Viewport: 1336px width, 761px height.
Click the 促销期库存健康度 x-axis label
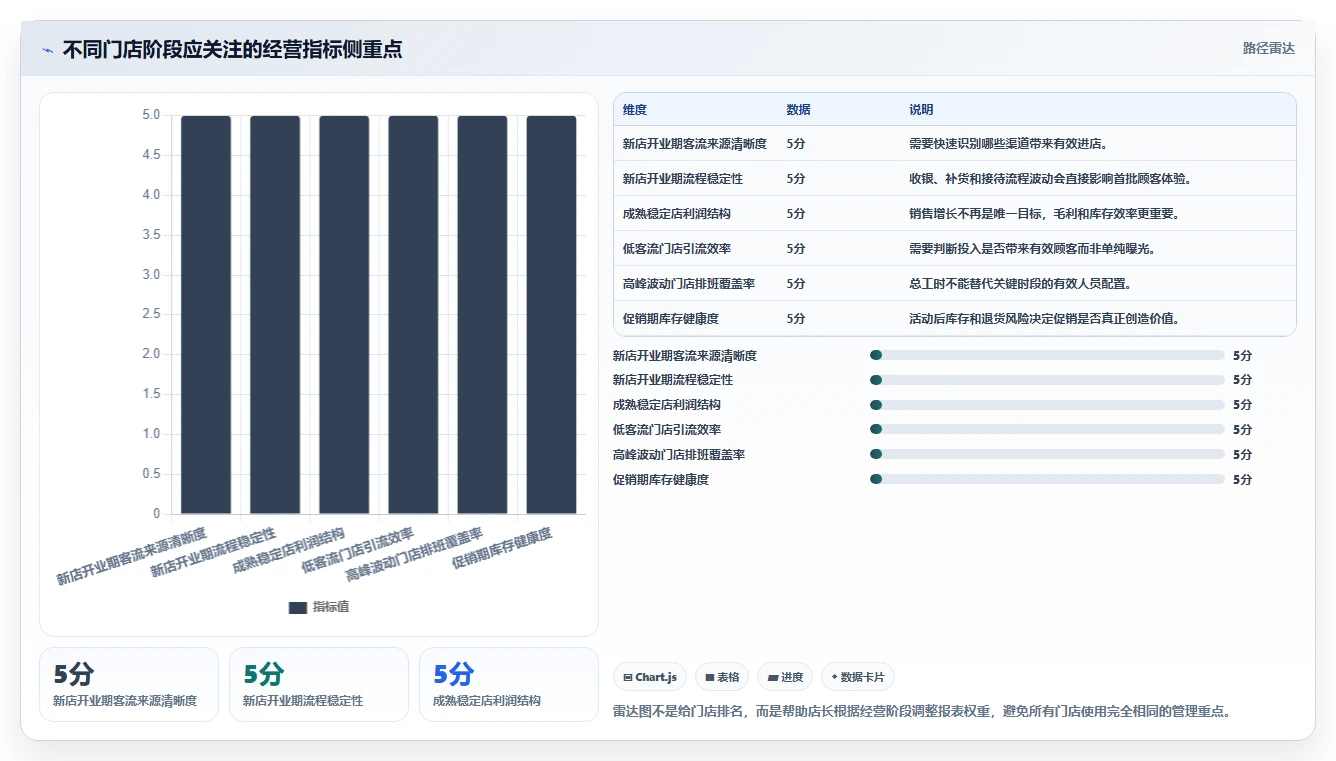[x=503, y=549]
